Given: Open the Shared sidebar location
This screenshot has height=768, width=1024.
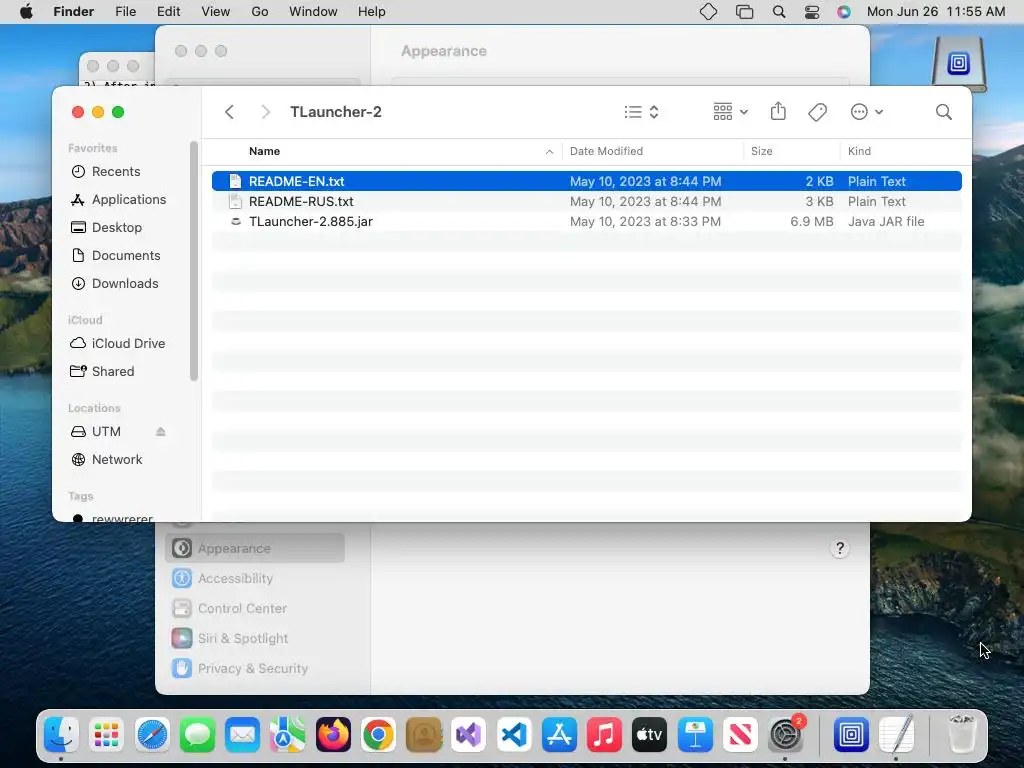Looking at the screenshot, I should pyautogui.click(x=112, y=371).
